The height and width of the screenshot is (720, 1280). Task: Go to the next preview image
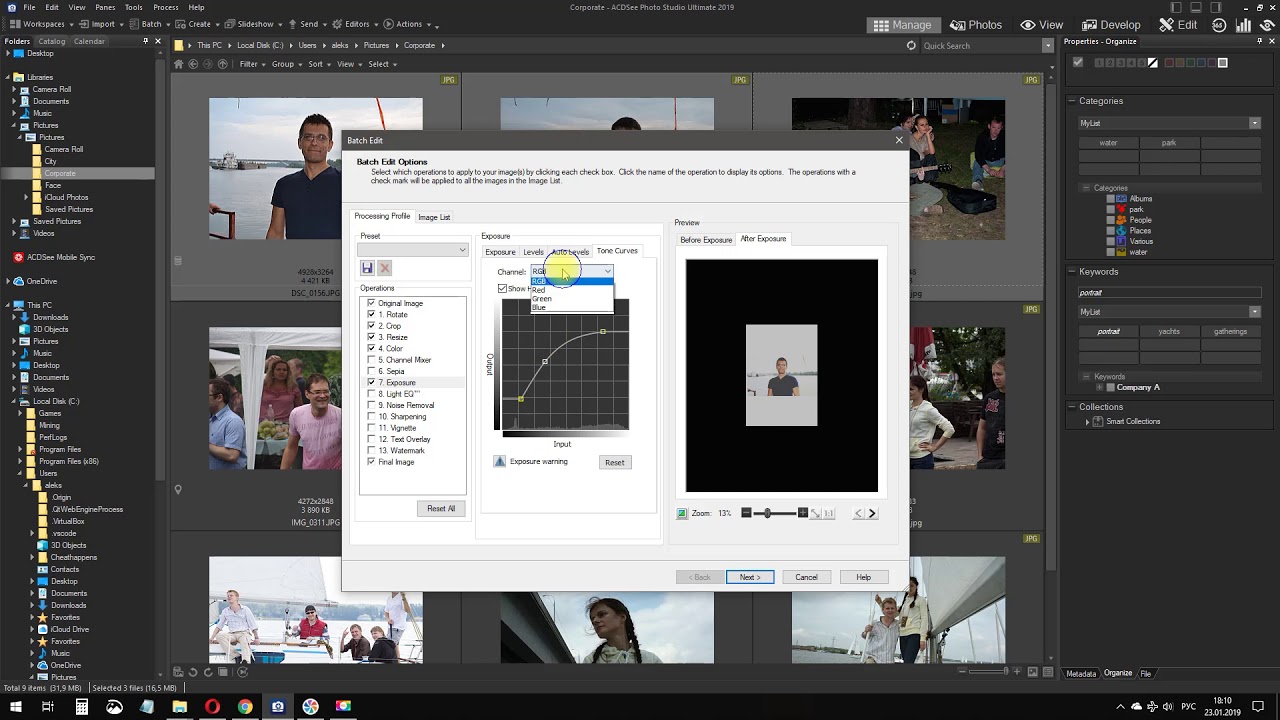tap(872, 513)
